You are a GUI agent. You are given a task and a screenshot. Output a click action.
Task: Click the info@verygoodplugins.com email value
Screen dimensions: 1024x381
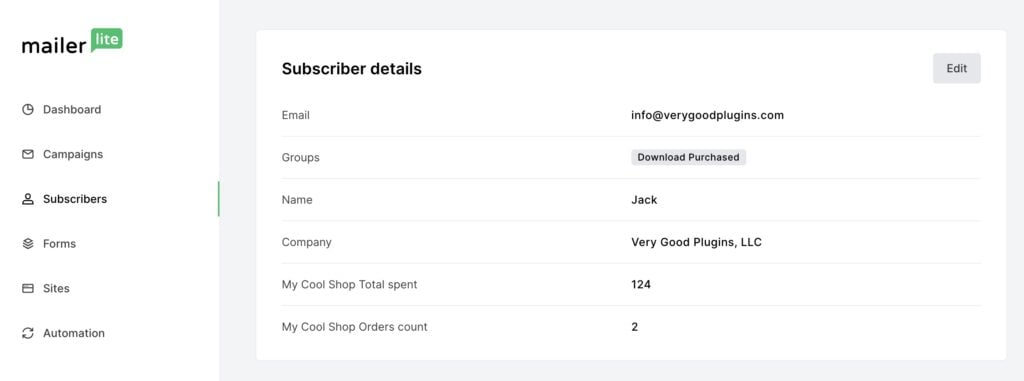point(707,115)
